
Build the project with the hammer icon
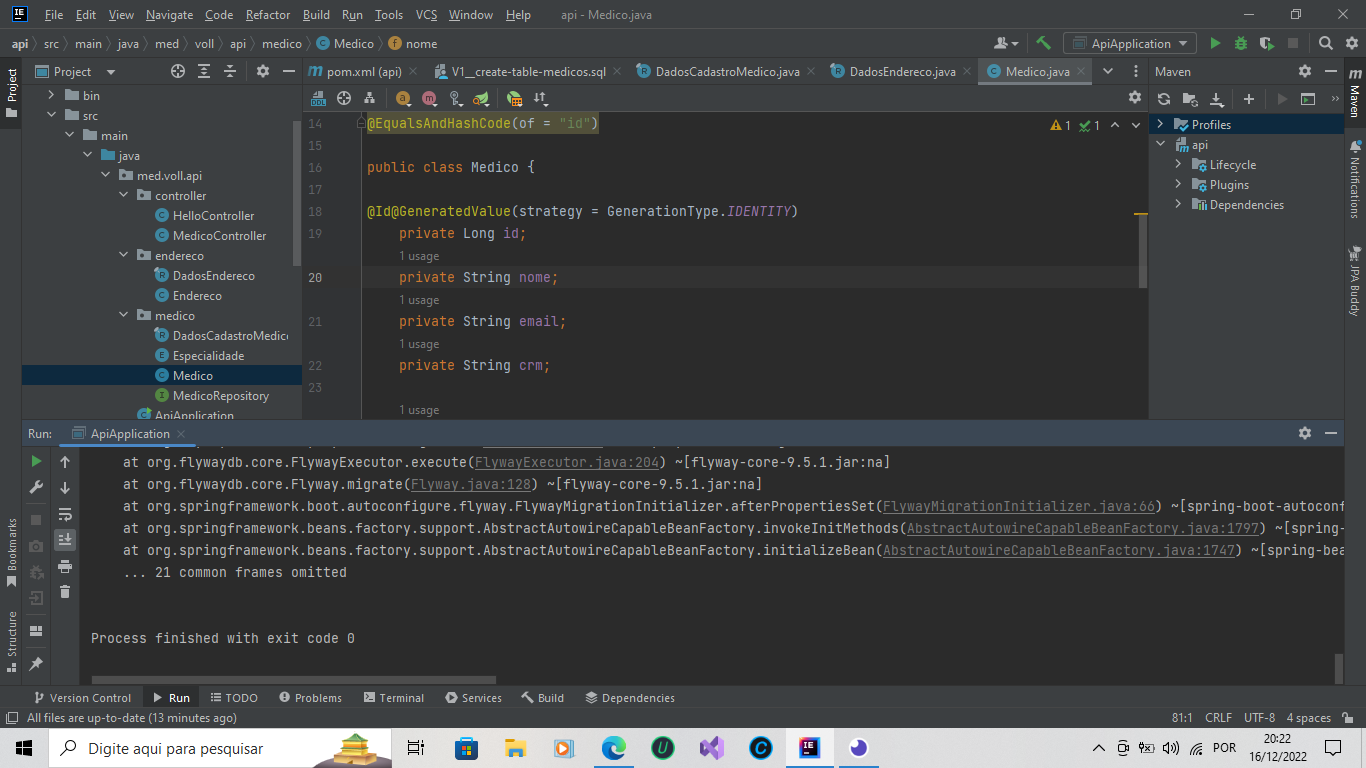1043,43
